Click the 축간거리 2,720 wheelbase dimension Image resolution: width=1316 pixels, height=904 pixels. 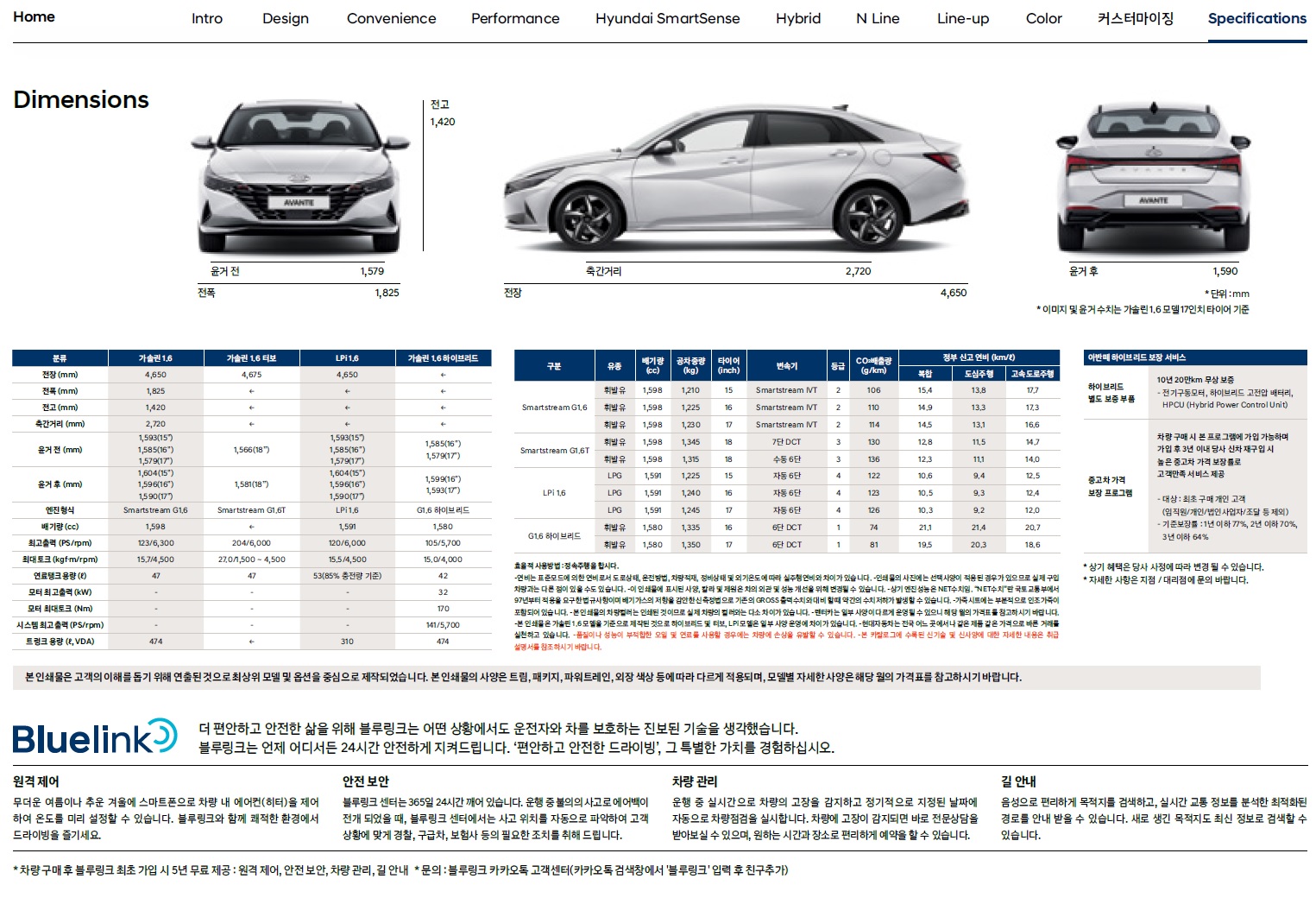tap(728, 271)
